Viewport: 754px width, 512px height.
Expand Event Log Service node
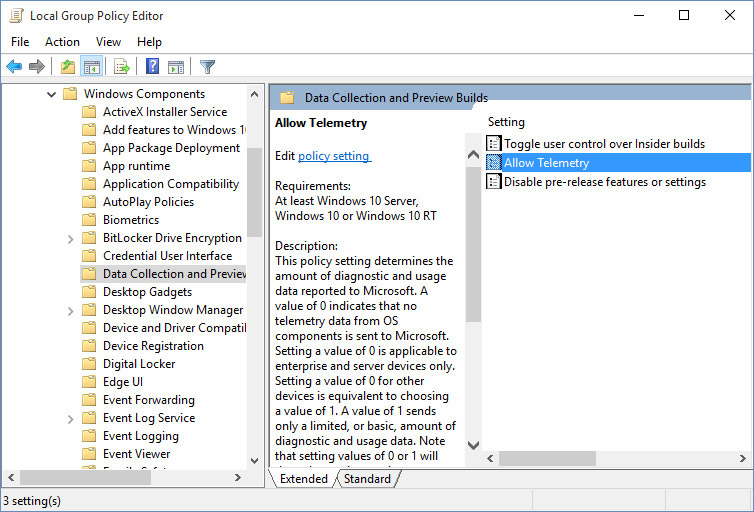(x=71, y=419)
